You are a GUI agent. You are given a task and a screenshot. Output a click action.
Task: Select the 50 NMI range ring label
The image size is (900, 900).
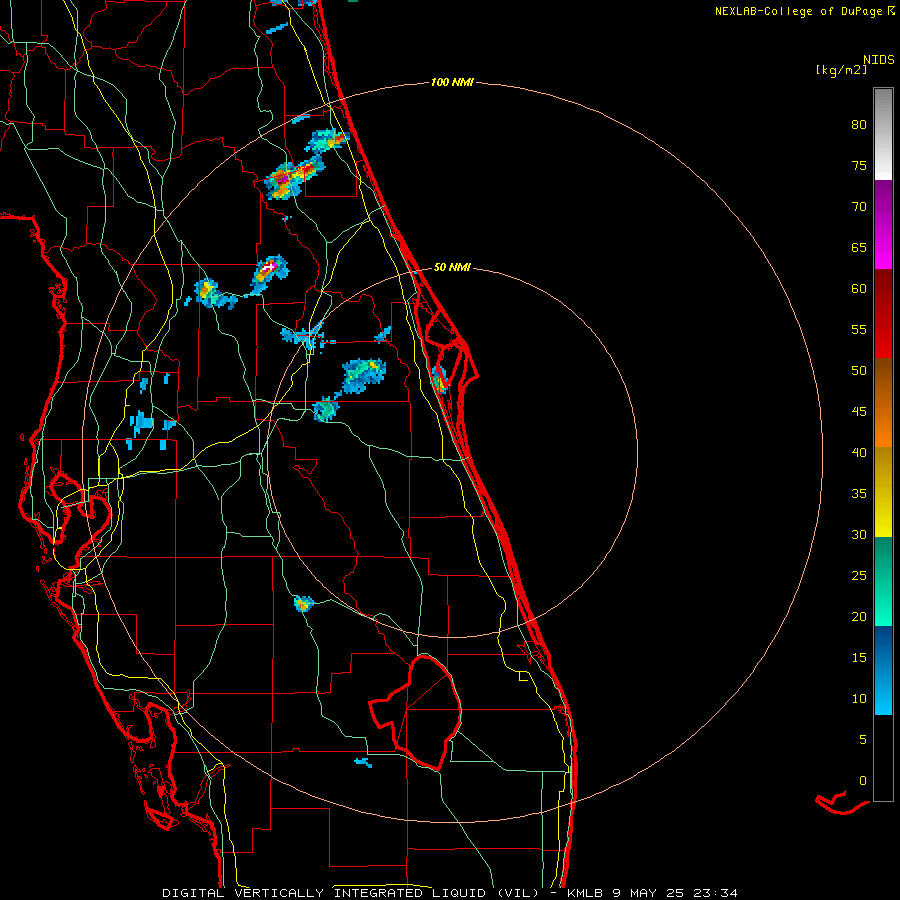tap(452, 267)
